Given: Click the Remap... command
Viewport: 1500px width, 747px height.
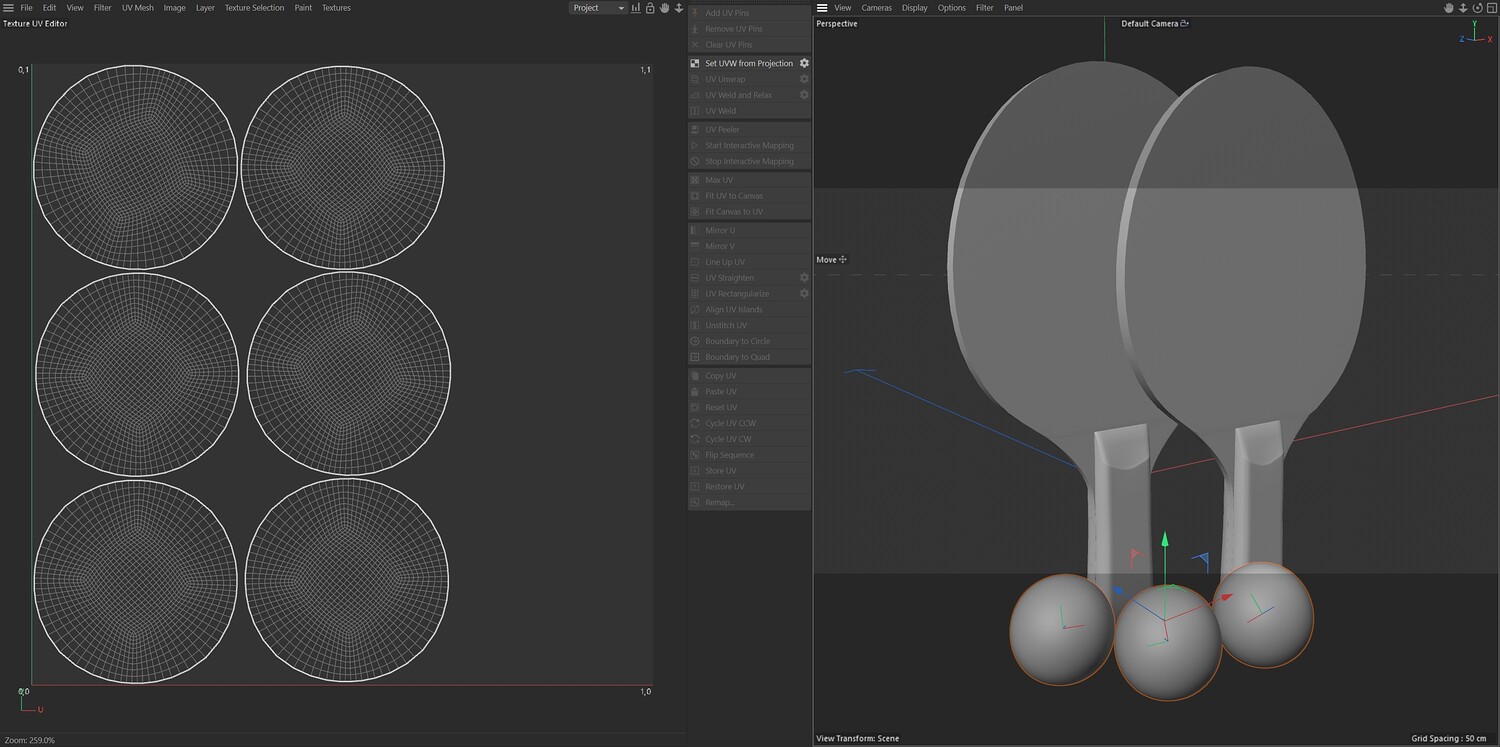Looking at the screenshot, I should [720, 502].
